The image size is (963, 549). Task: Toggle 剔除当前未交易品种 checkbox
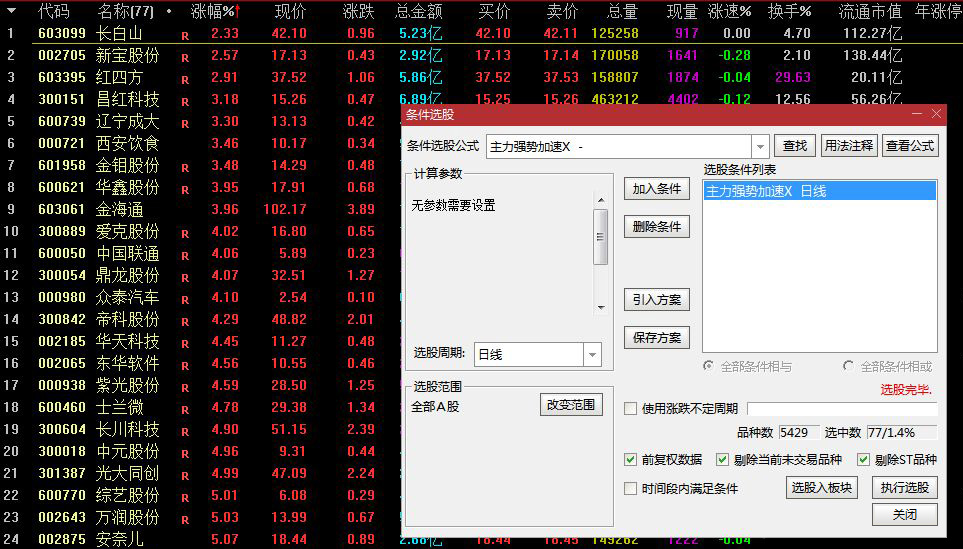[723, 459]
